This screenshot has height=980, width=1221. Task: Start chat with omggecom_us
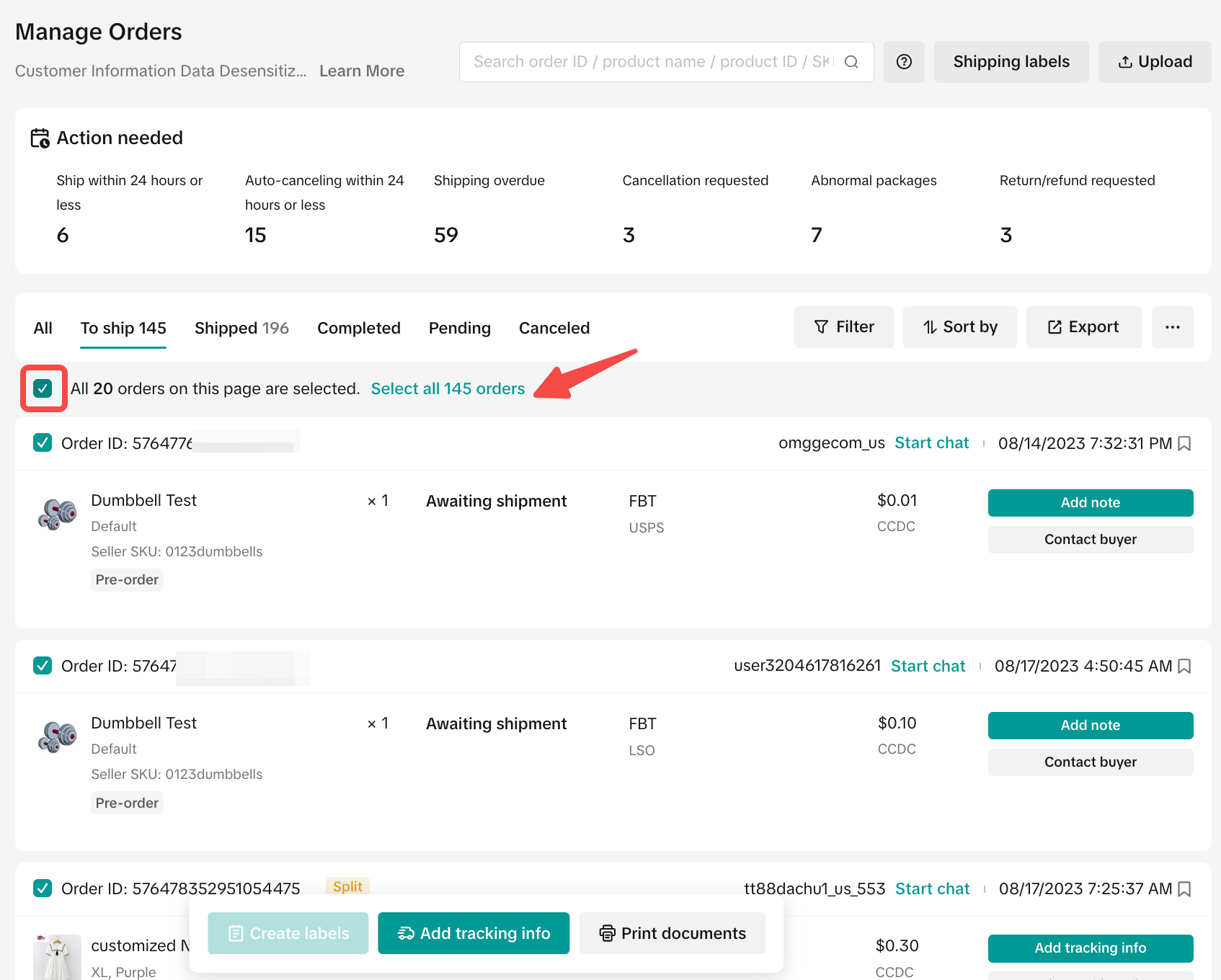[931, 443]
